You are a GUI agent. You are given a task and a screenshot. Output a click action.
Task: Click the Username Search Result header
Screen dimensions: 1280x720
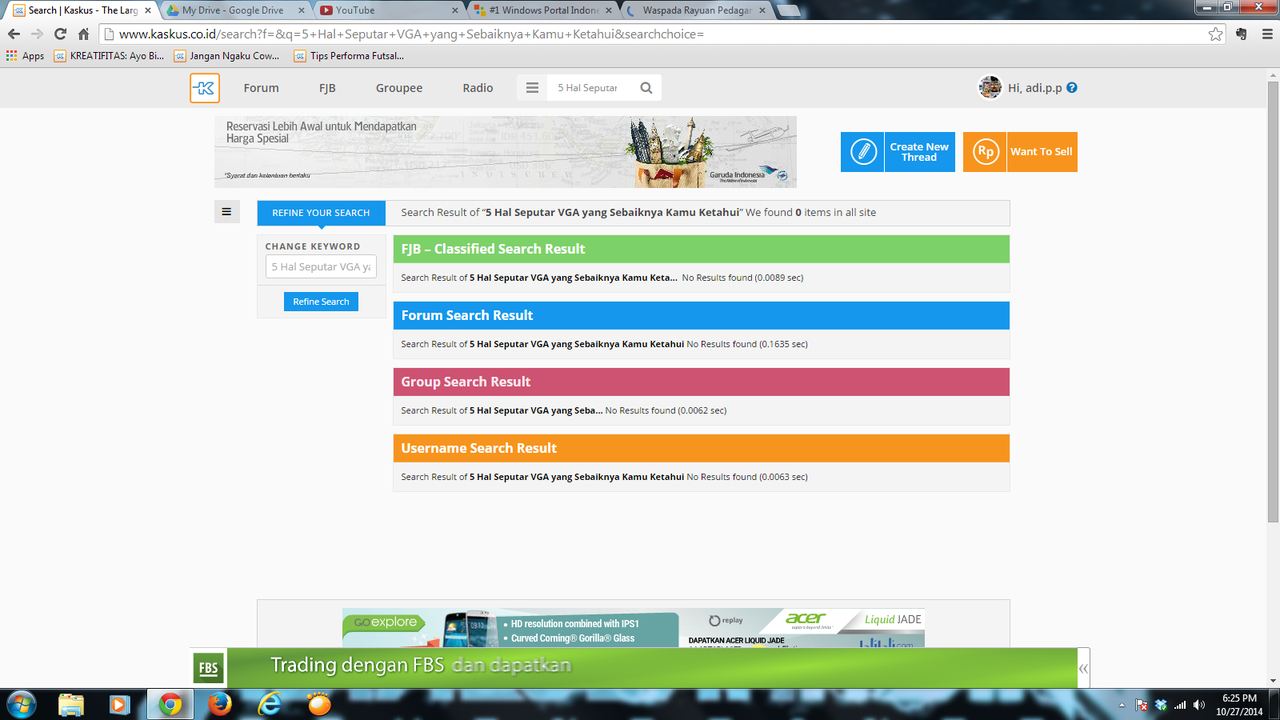pyautogui.click(x=701, y=448)
